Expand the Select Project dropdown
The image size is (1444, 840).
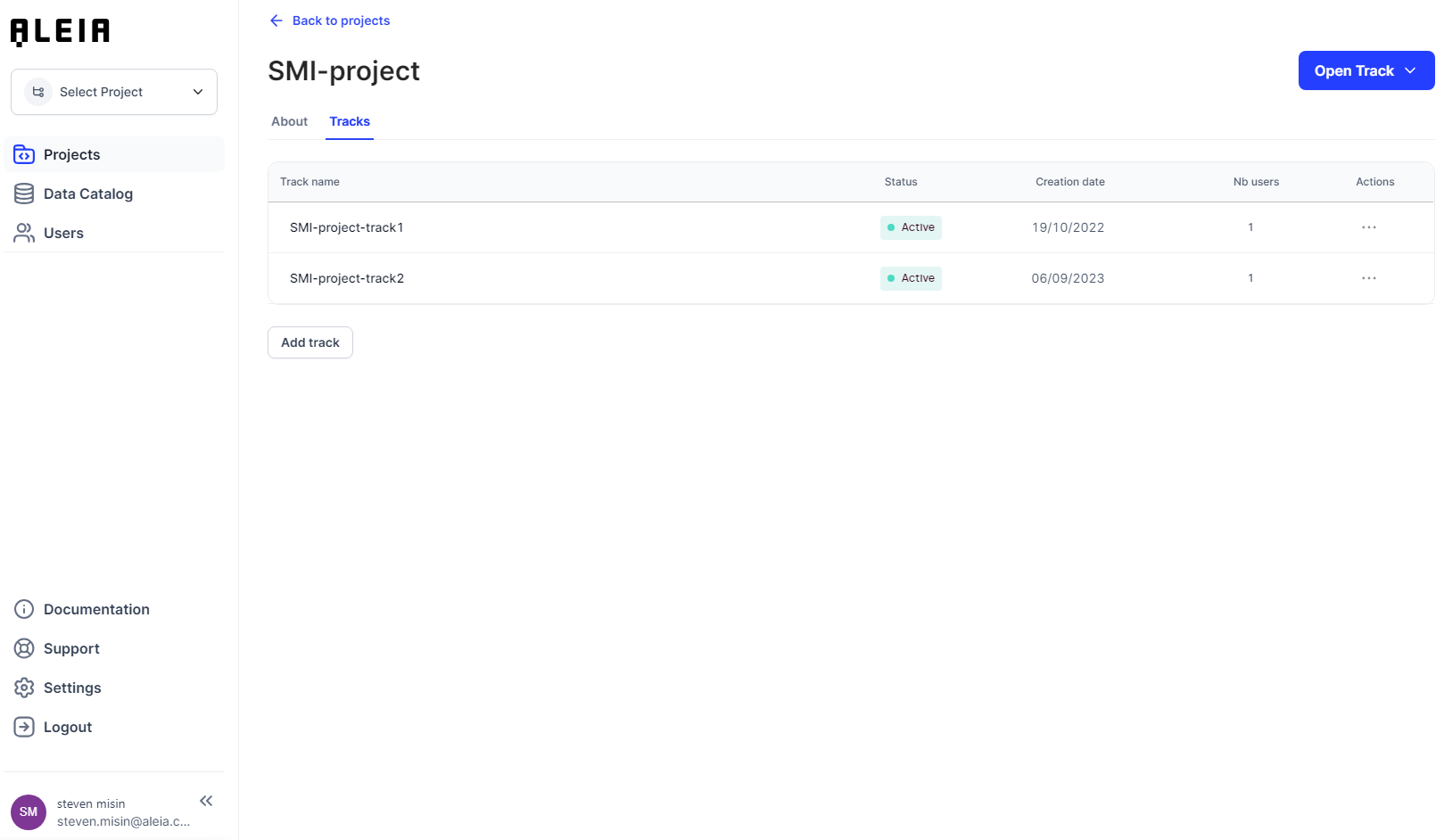tap(114, 92)
